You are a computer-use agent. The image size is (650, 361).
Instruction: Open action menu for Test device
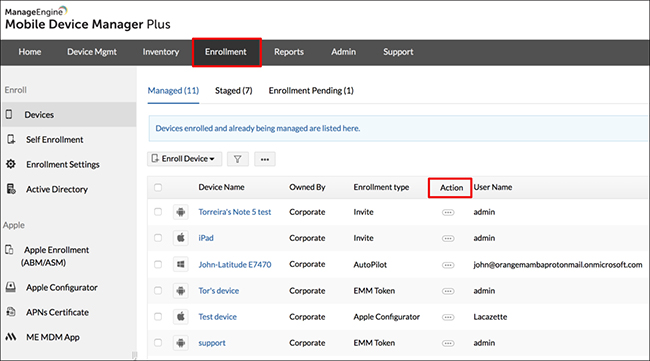(x=448, y=317)
